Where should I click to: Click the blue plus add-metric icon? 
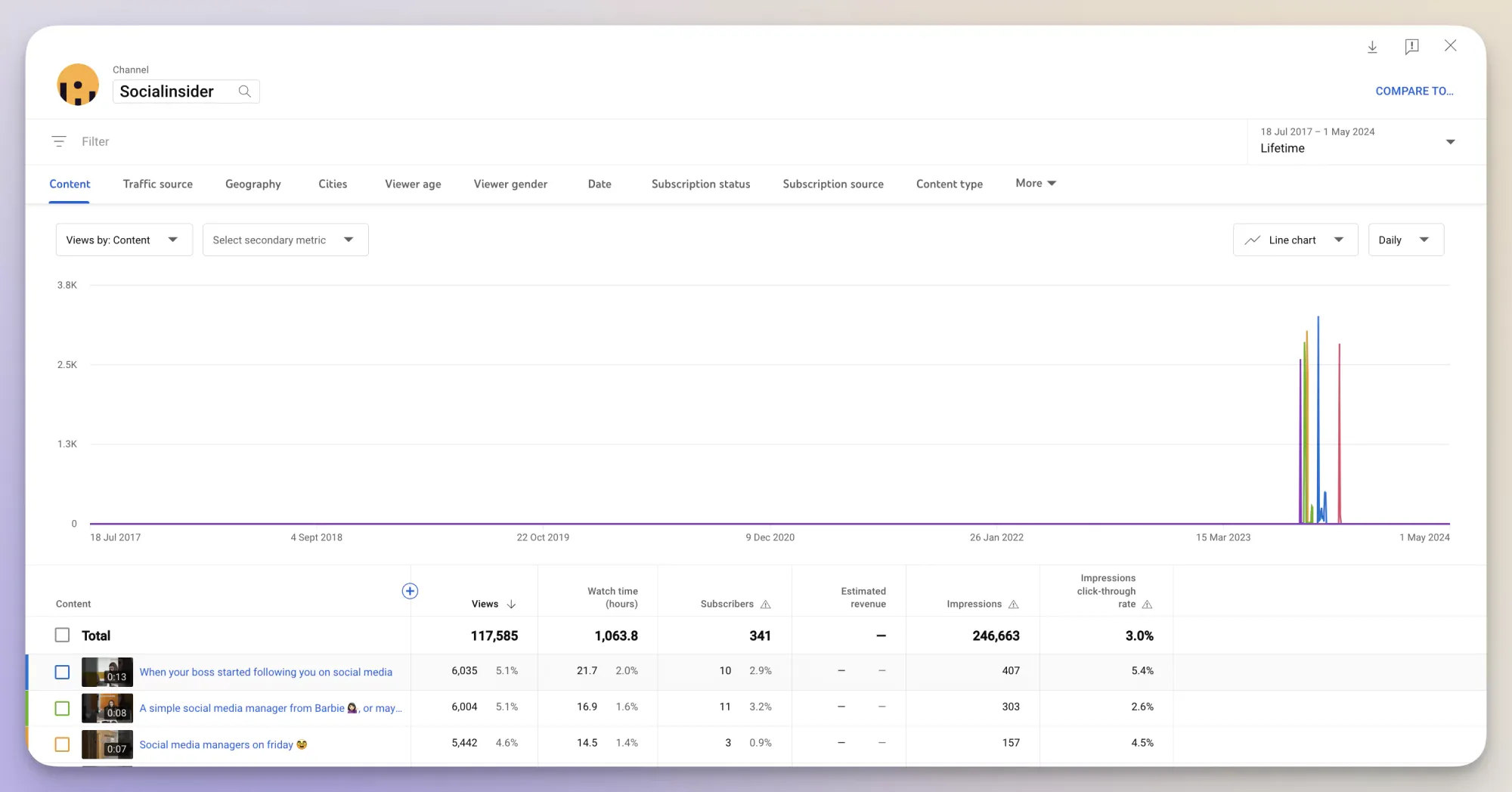[410, 591]
